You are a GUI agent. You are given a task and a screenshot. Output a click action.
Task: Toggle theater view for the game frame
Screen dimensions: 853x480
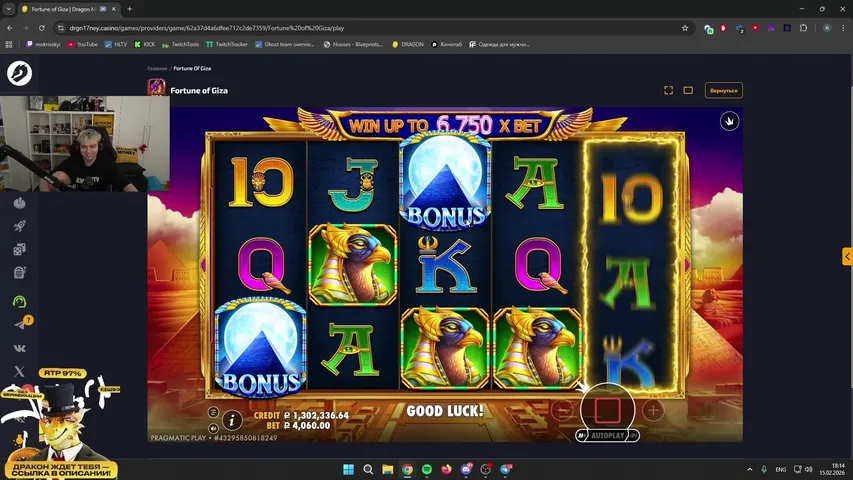coord(688,90)
